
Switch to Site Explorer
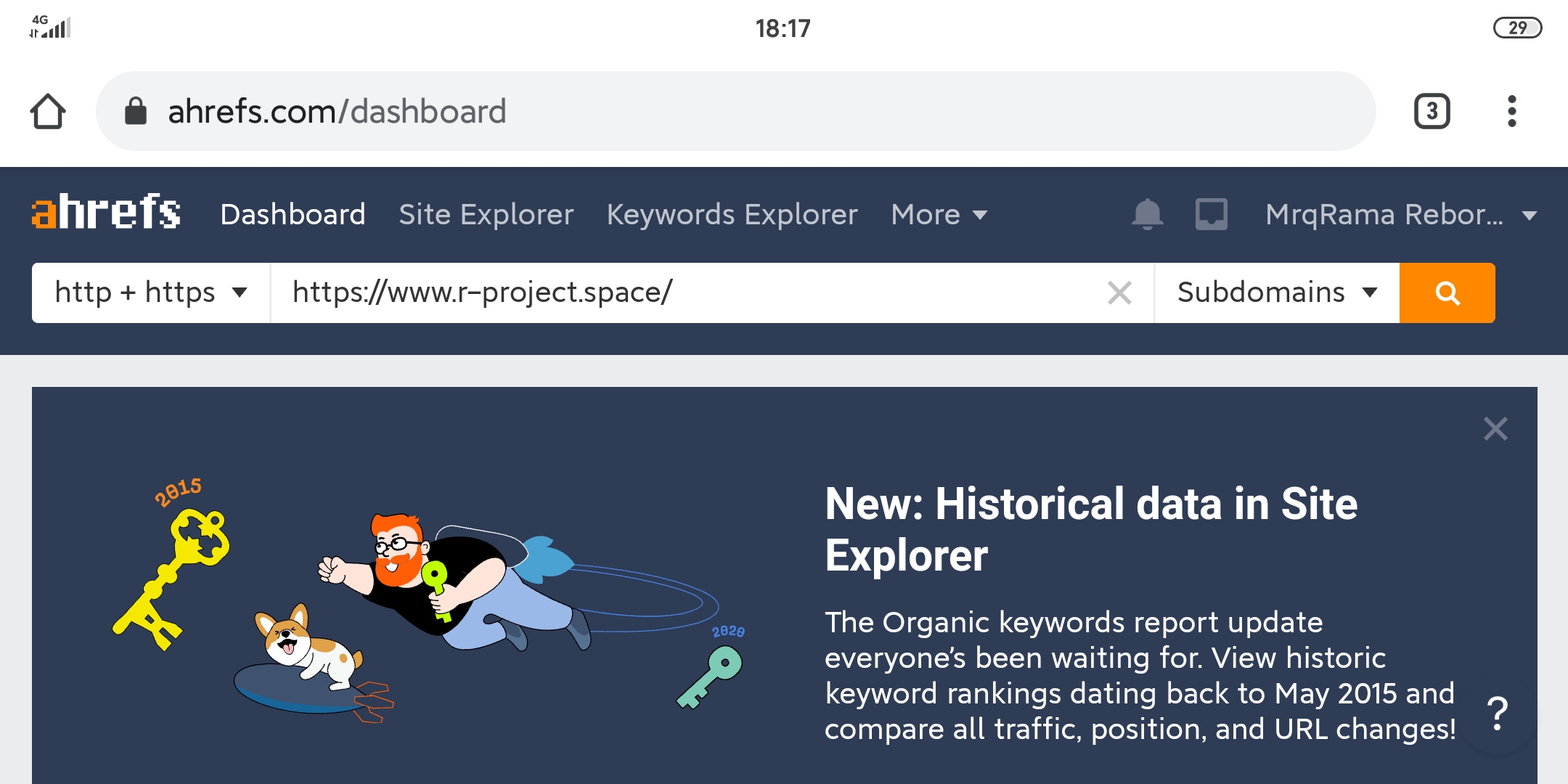pos(486,215)
